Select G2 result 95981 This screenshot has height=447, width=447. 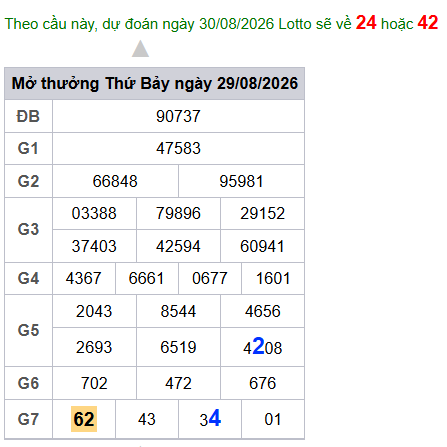pos(241,181)
